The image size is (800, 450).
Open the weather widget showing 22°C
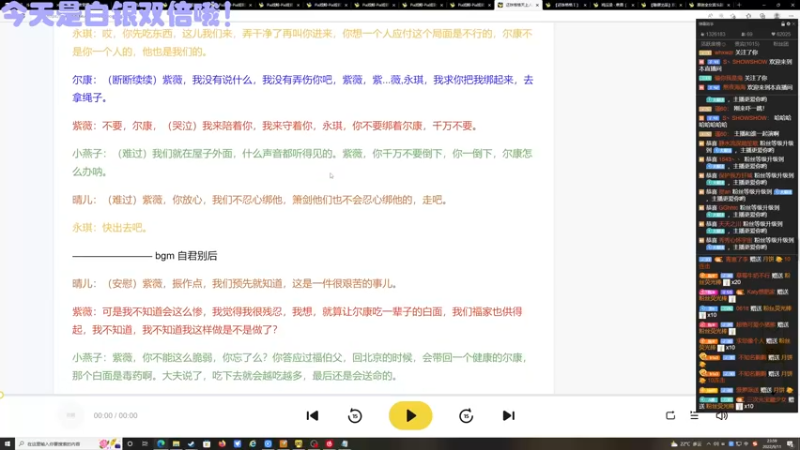click(x=687, y=444)
